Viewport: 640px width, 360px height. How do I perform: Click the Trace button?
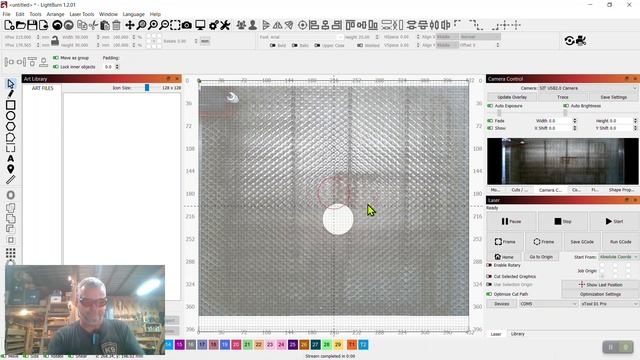pos(562,97)
